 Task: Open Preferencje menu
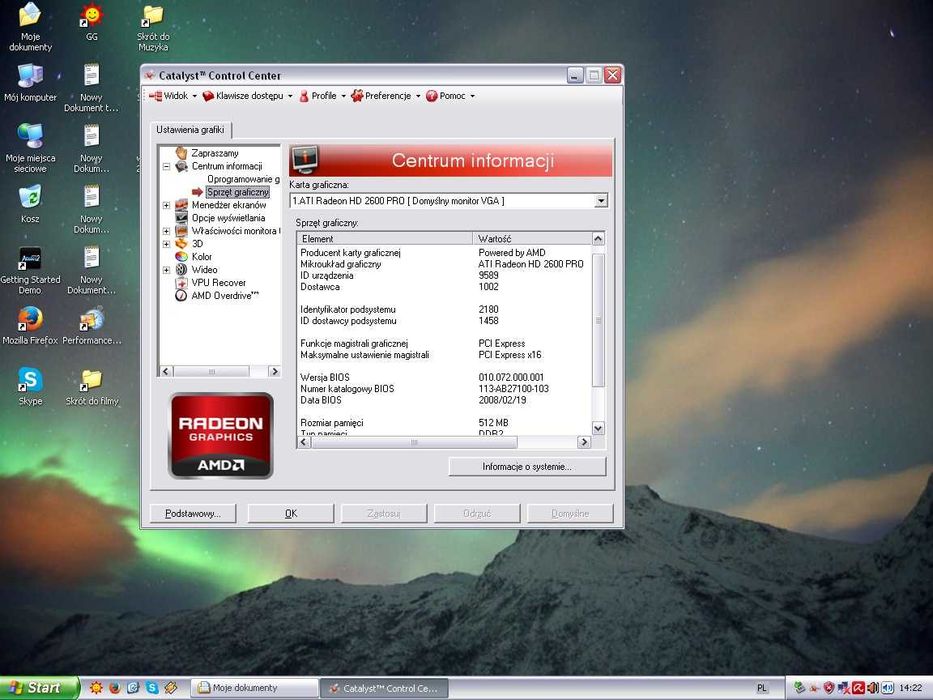386,96
